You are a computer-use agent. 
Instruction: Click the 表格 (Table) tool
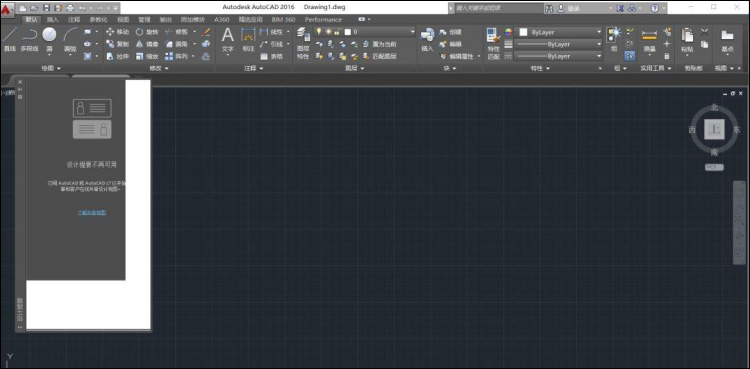tap(272, 56)
